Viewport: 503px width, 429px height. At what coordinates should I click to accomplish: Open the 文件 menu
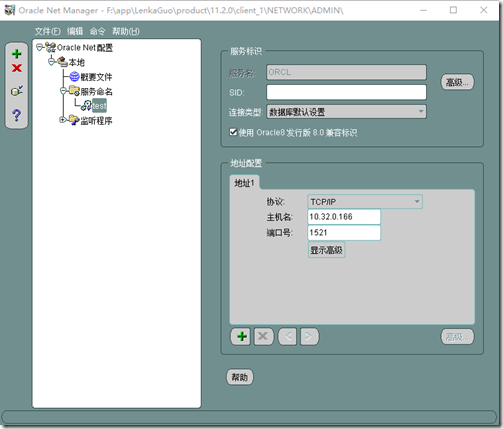point(47,31)
